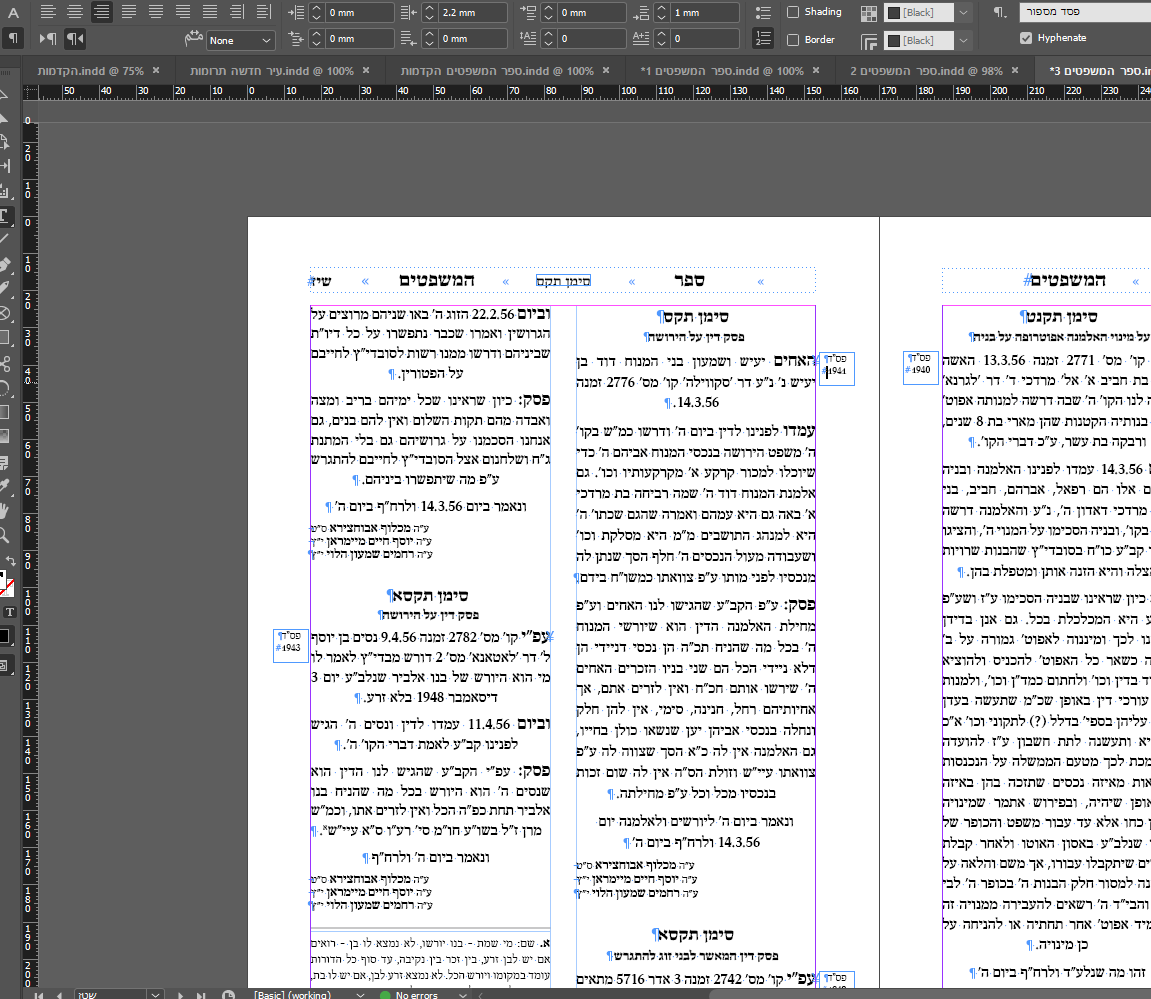Screen dimensions: 1151x999
Task: Activate the Zoom magnifier tool
Action: (5, 535)
